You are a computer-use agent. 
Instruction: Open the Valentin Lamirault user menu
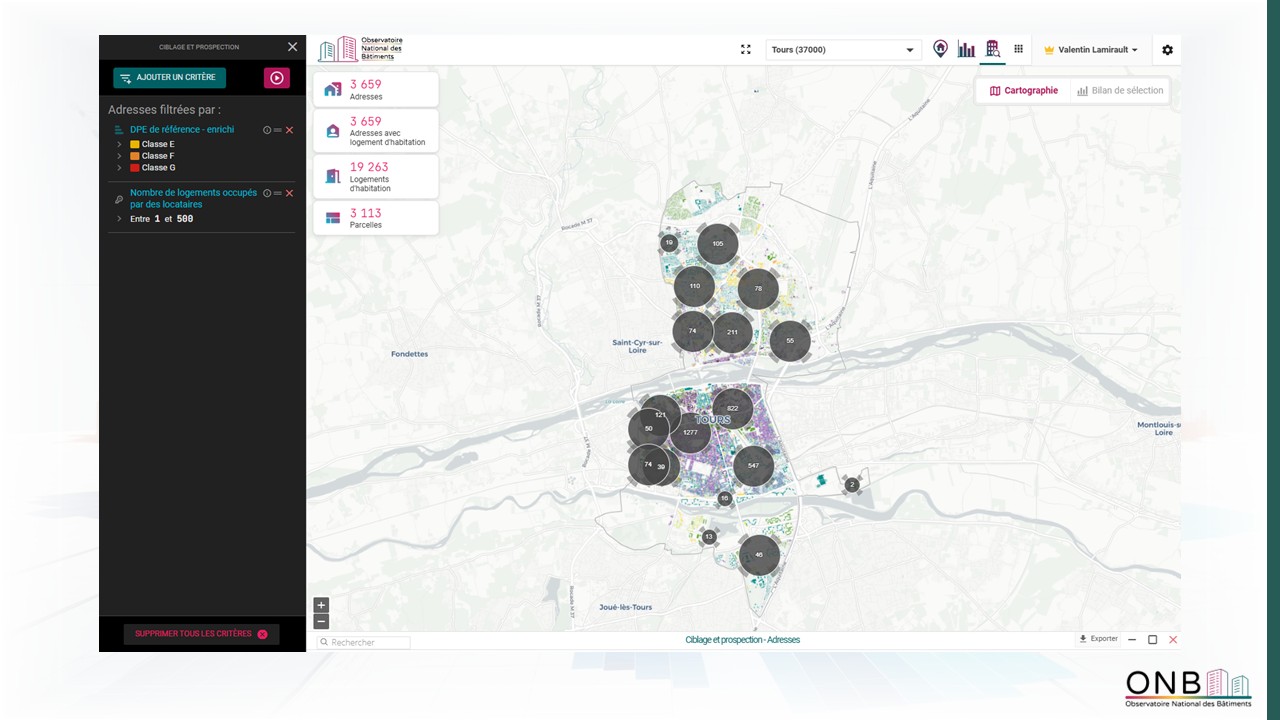pyautogui.click(x=1091, y=50)
